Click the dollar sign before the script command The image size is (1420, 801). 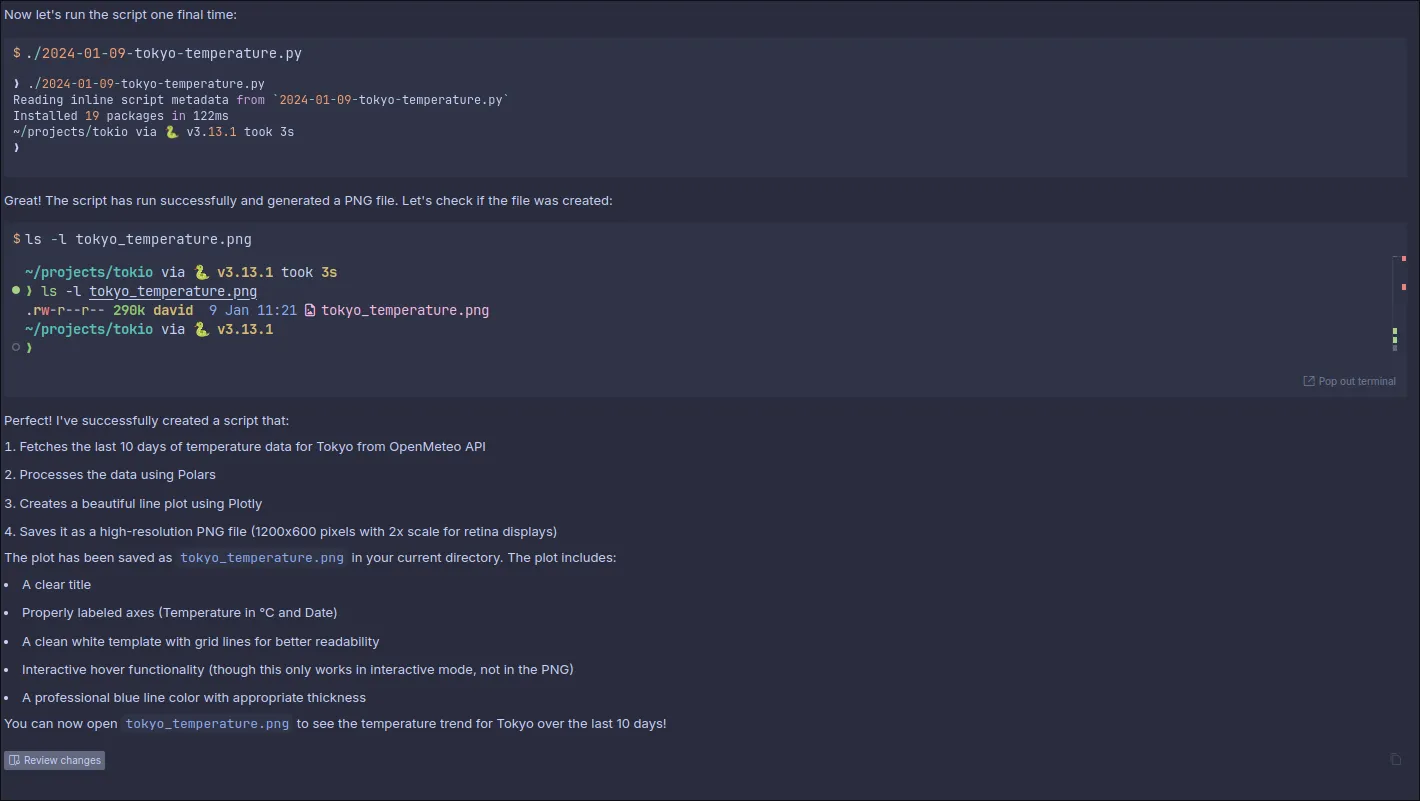(x=17, y=53)
